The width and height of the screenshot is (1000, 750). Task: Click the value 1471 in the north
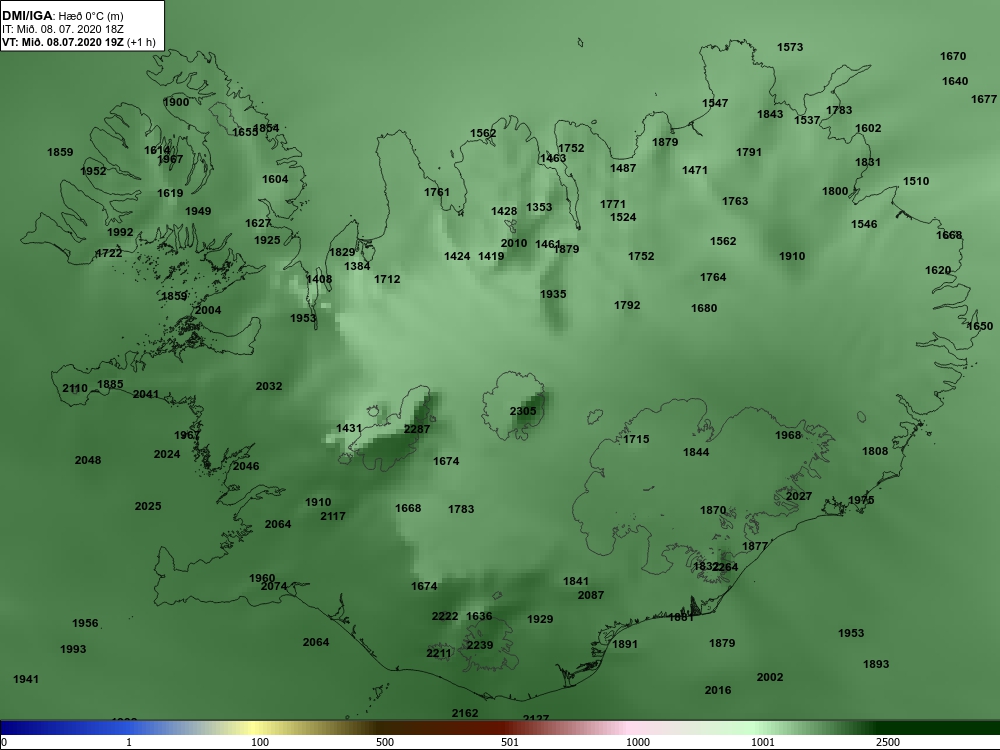695,170
